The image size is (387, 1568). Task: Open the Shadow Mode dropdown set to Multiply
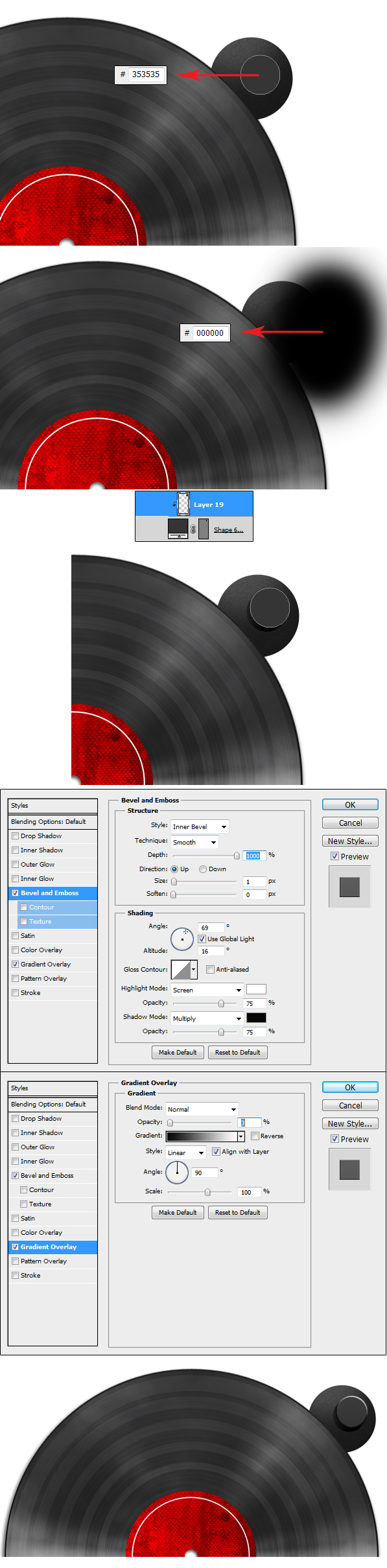click(207, 1018)
